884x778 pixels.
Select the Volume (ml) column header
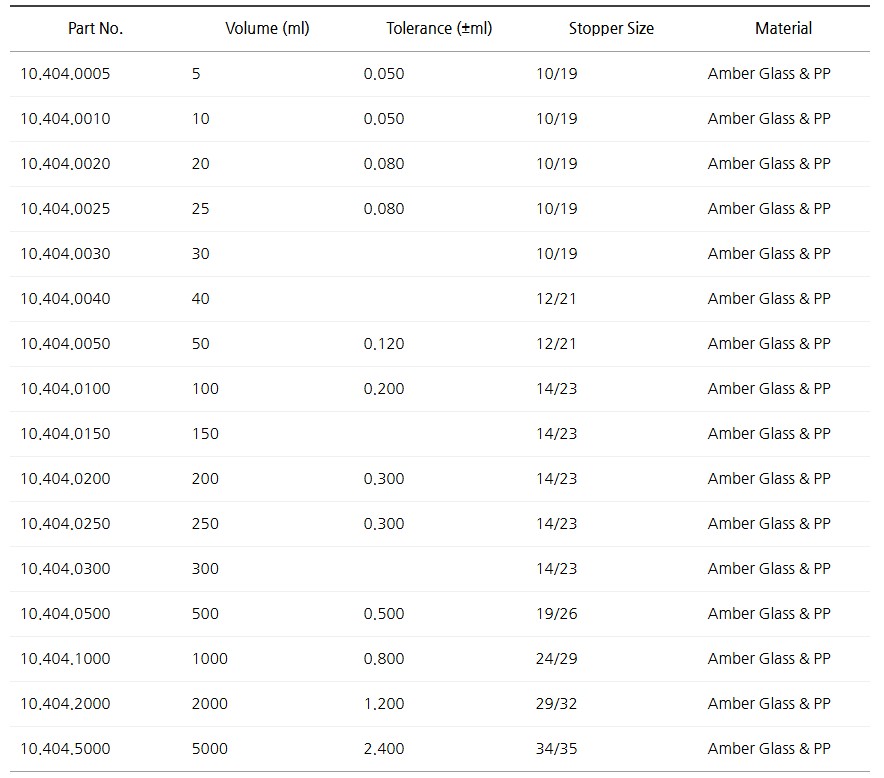tap(267, 28)
